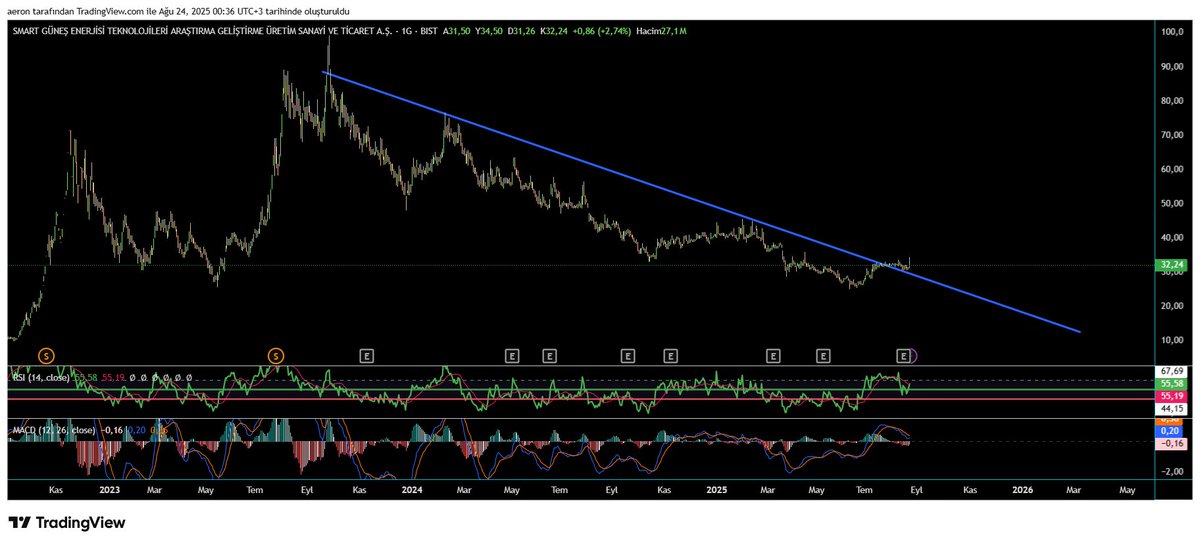Viewport: 1200px width, 545px height.
Task: Click the 50,00 price scale label
Action: tap(1173, 203)
